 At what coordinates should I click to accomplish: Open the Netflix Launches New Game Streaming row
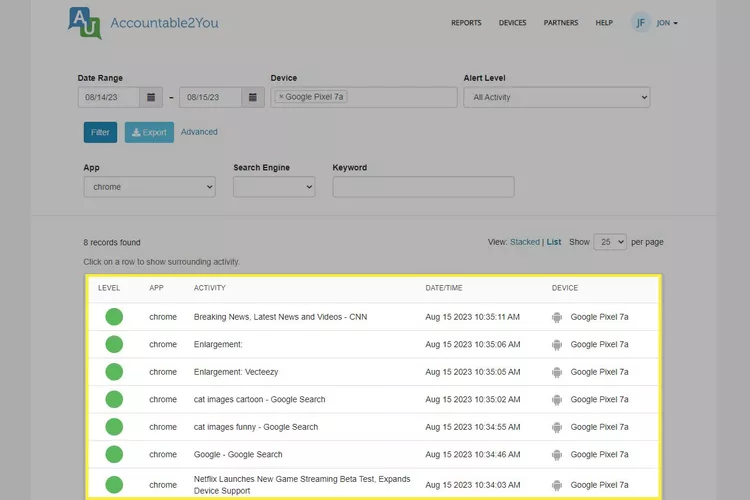(x=374, y=484)
